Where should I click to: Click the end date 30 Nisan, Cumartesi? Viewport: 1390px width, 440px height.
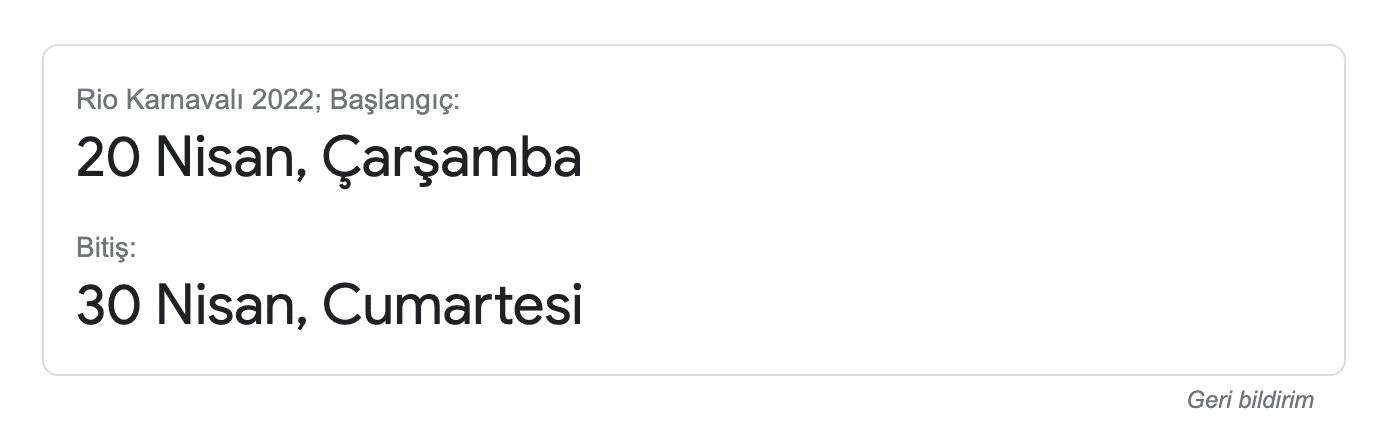(328, 305)
